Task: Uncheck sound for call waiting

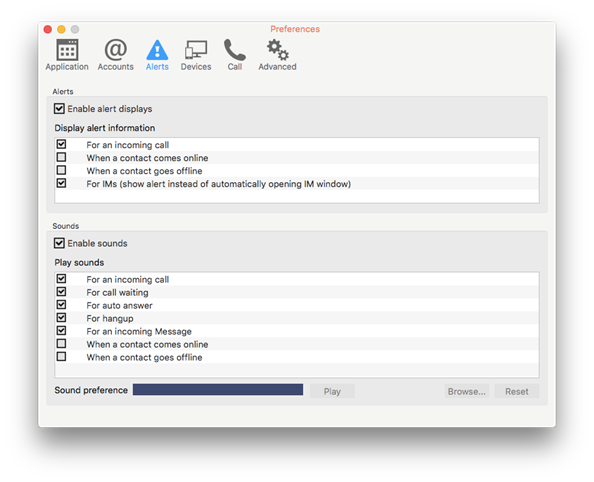Action: coord(61,292)
